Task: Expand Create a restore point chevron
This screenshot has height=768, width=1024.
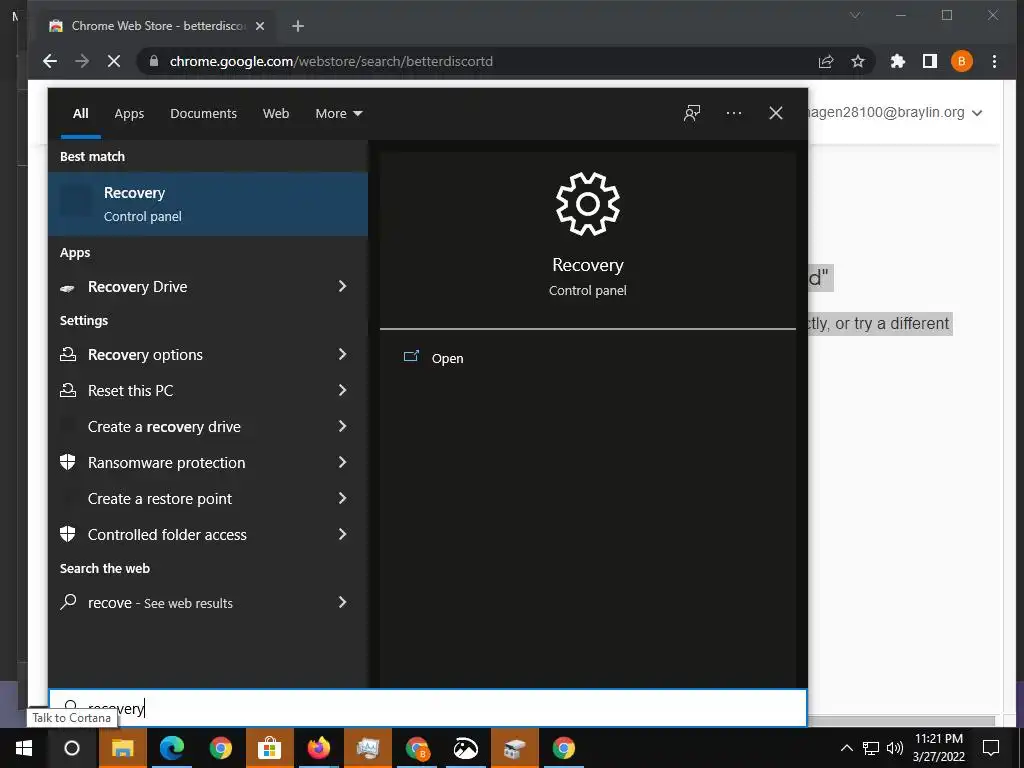Action: pyautogui.click(x=342, y=498)
